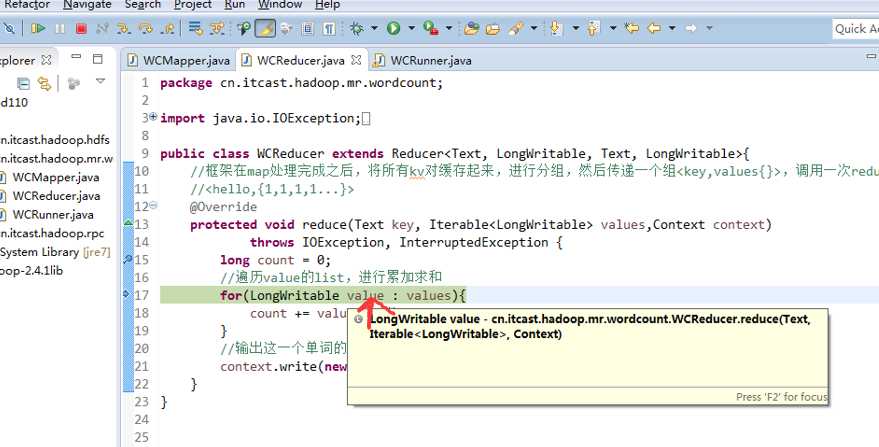Toggle Show Whitespace Characters pilcrow icon
The image size is (879, 447).
coord(329,28)
